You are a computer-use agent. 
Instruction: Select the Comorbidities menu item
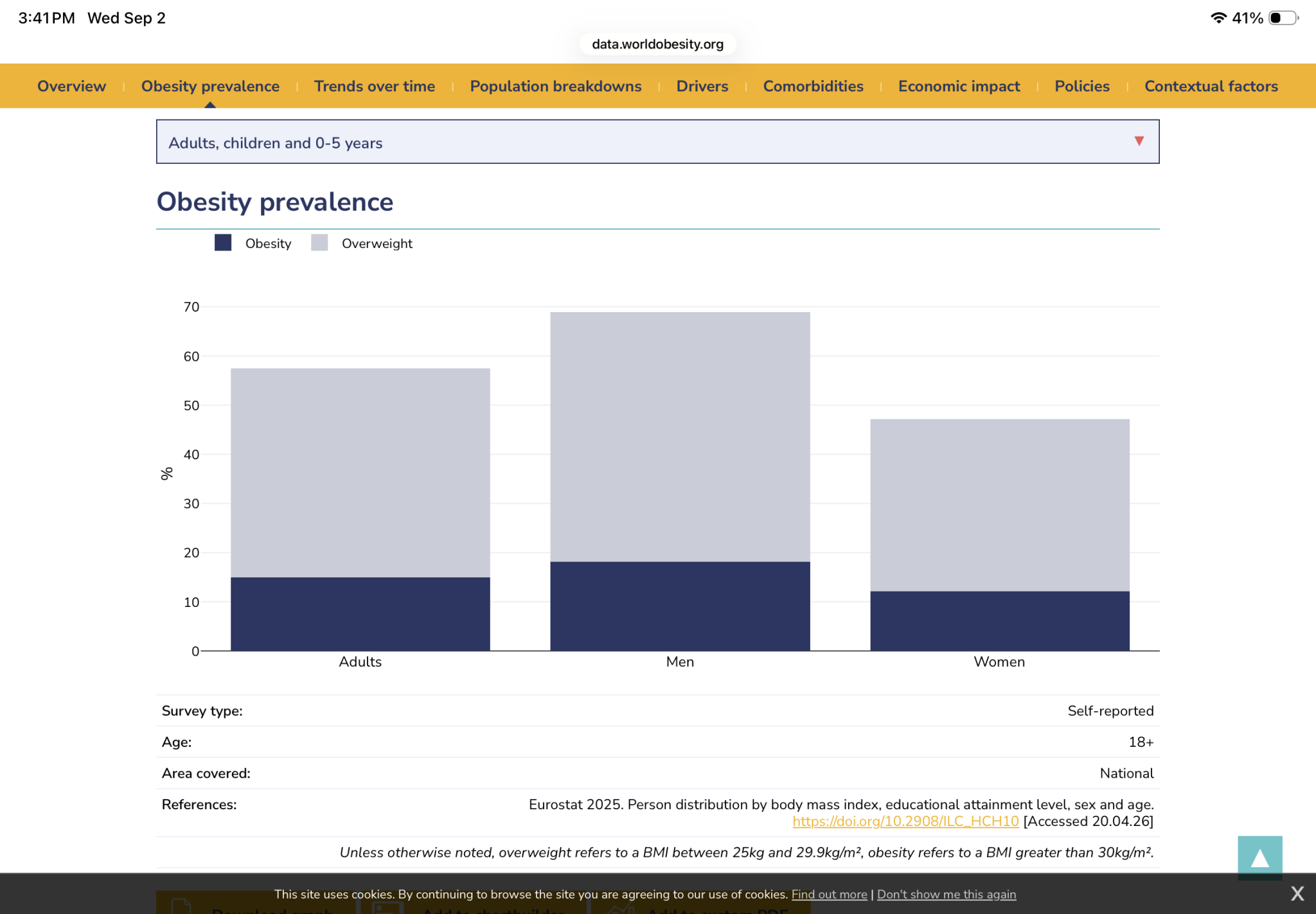pyautogui.click(x=813, y=86)
